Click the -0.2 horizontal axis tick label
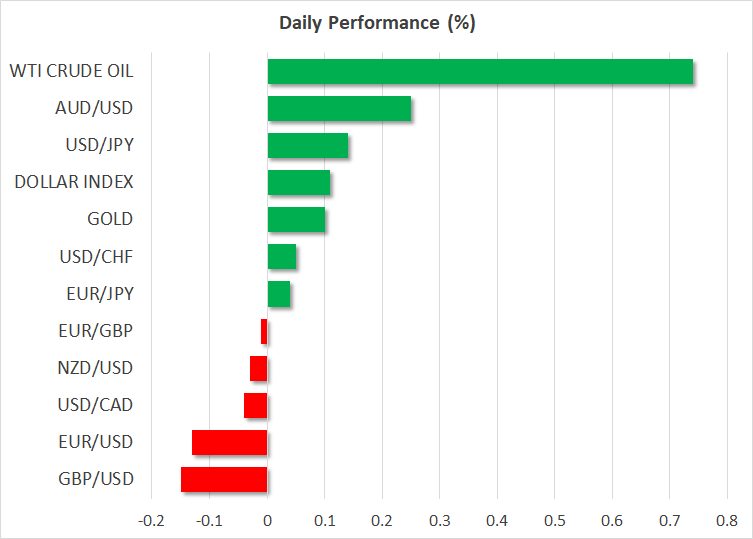The width and height of the screenshot is (753, 539). [x=150, y=520]
